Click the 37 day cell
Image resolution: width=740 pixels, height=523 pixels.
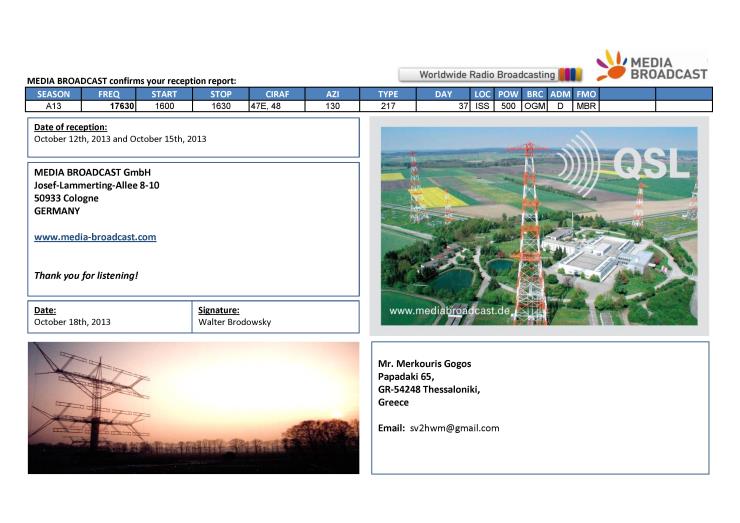[443, 106]
